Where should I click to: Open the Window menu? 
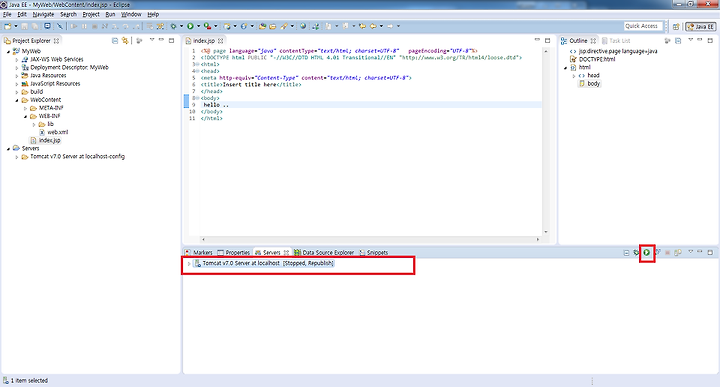[x=131, y=14]
